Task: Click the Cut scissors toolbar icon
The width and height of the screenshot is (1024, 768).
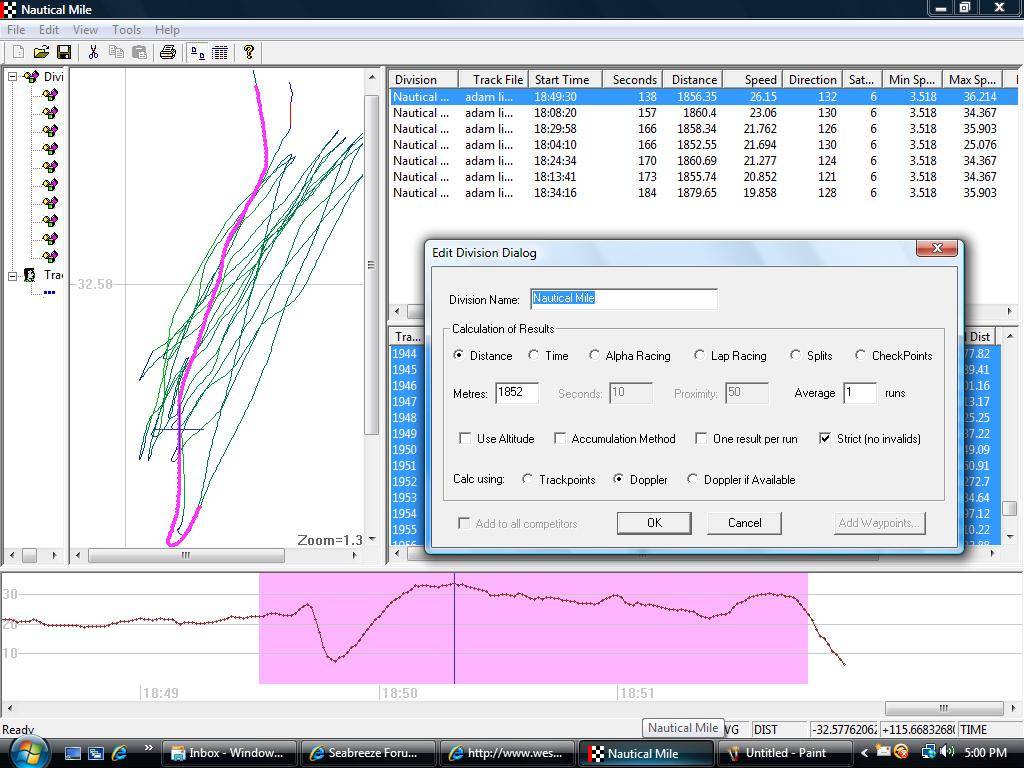Action: point(93,52)
